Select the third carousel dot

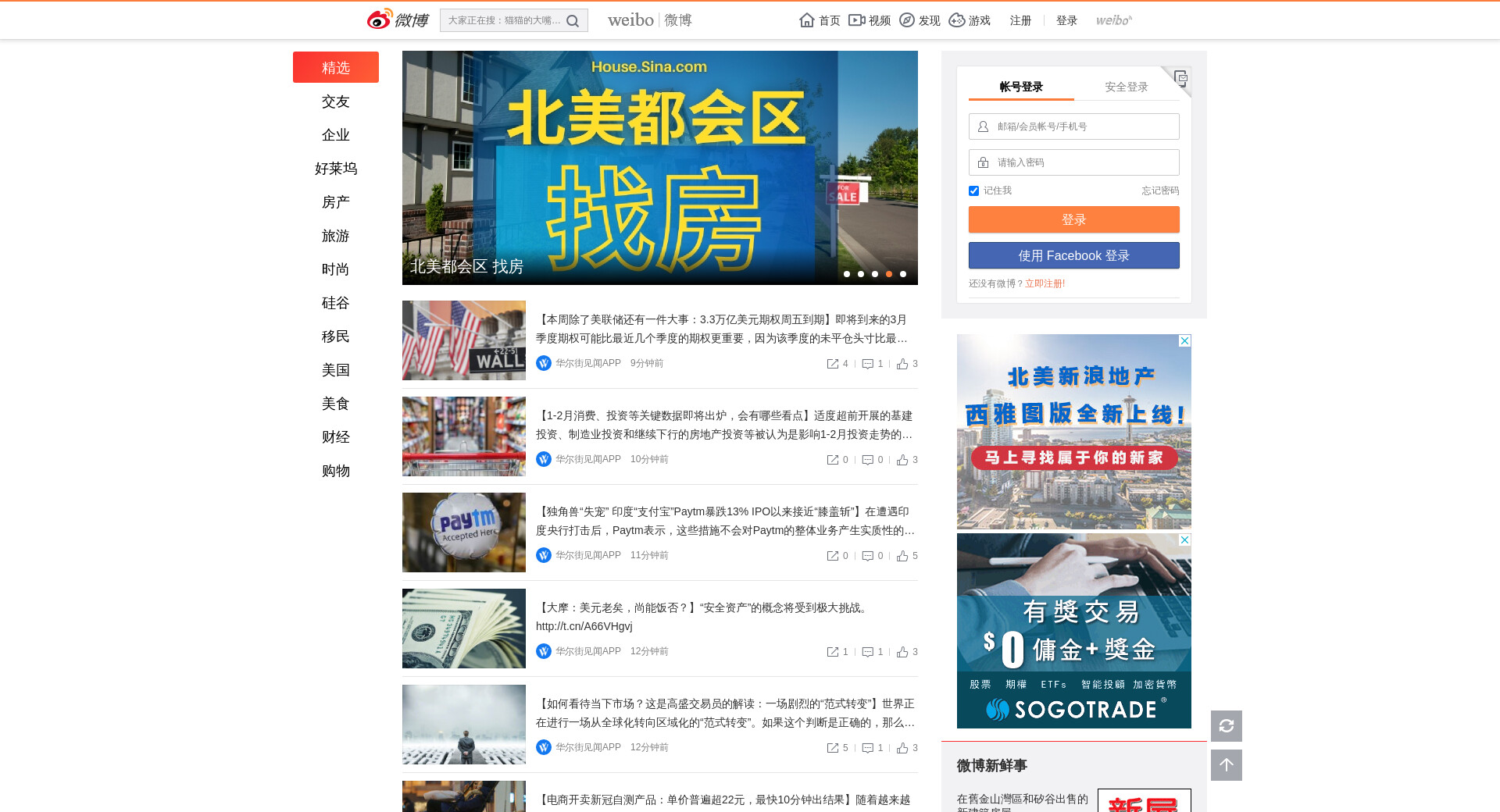coord(875,274)
